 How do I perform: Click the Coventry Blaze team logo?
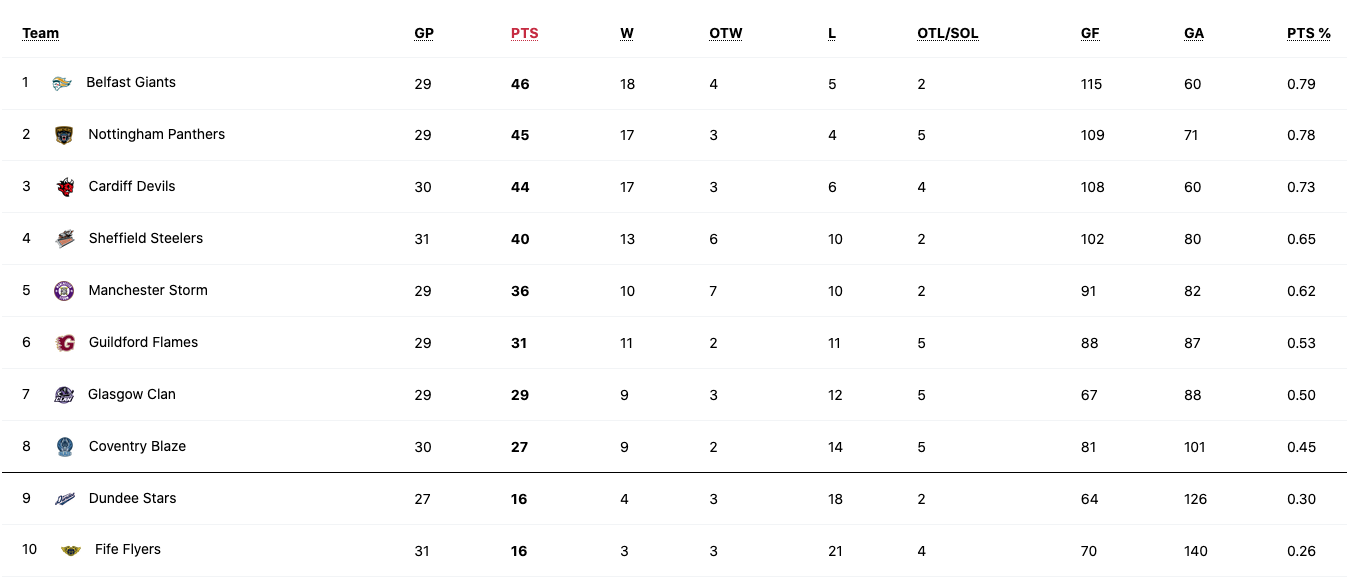click(64, 447)
